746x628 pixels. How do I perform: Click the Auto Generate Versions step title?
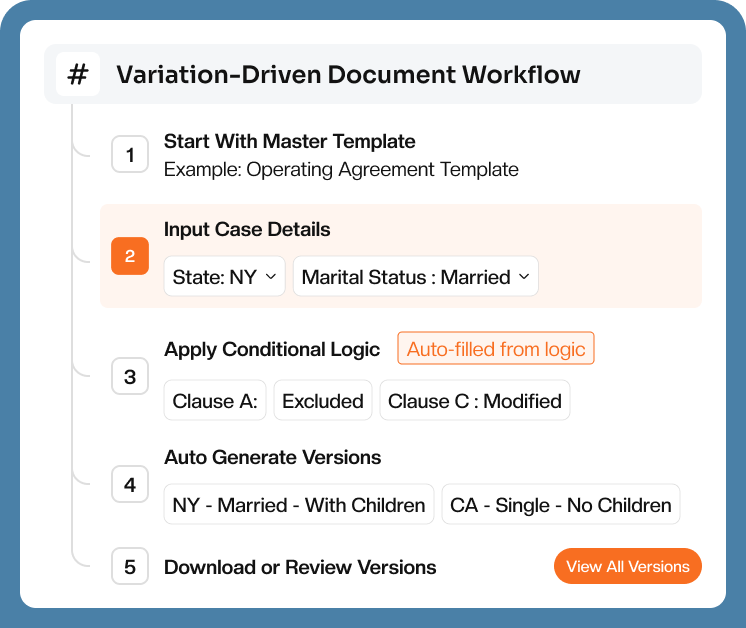click(272, 457)
